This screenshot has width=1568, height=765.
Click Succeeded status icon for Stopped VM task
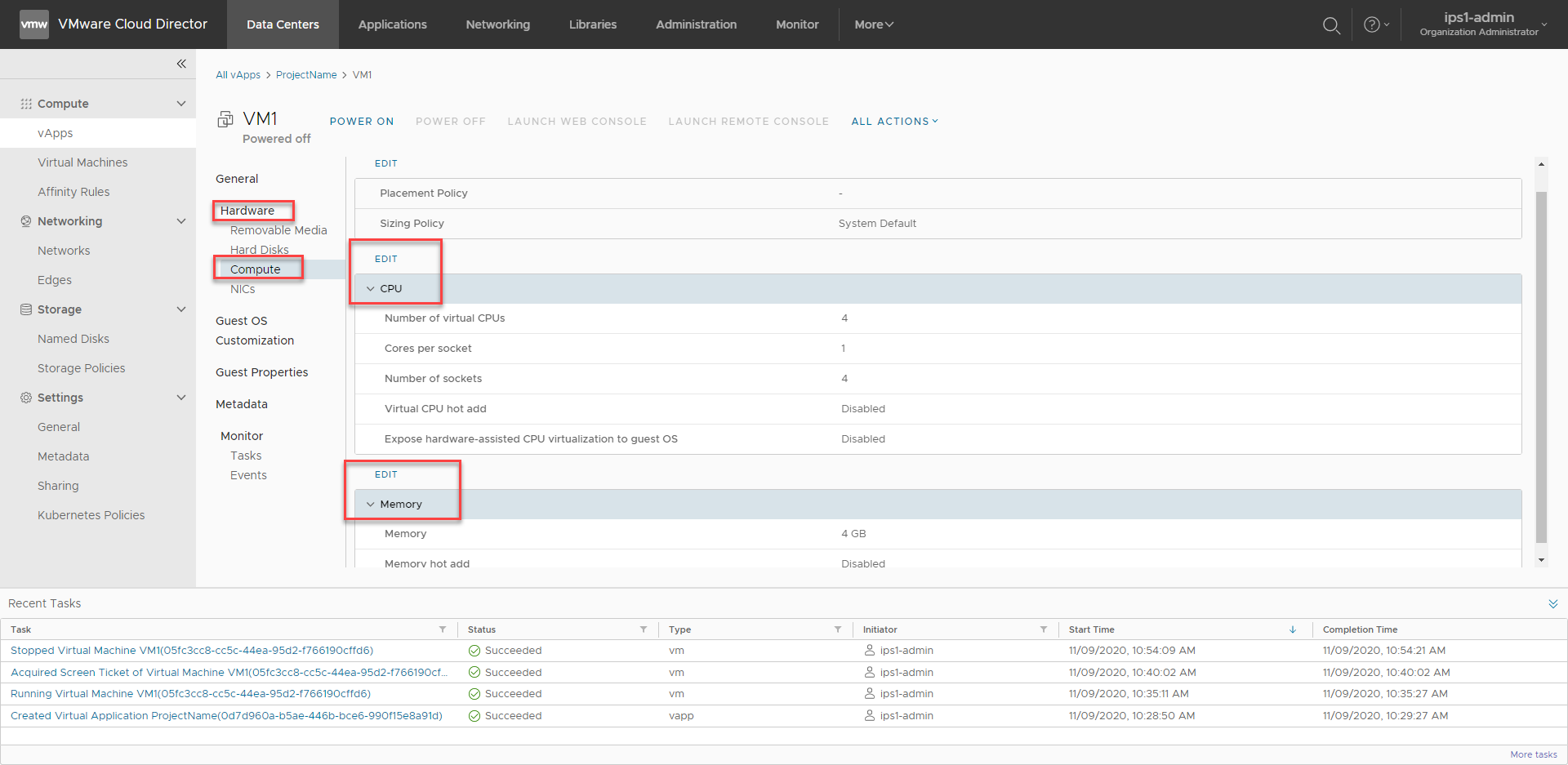click(474, 651)
